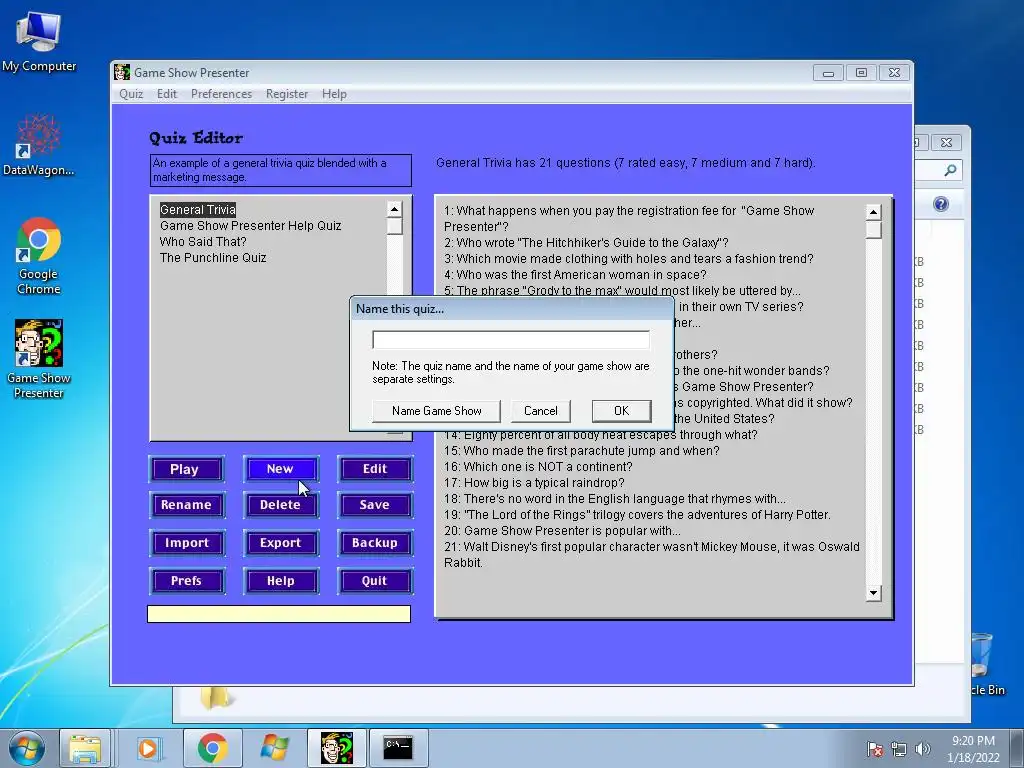Viewport: 1024px width, 768px height.
Task: Click the Game Show Presenter title bar icon
Action: [122, 72]
